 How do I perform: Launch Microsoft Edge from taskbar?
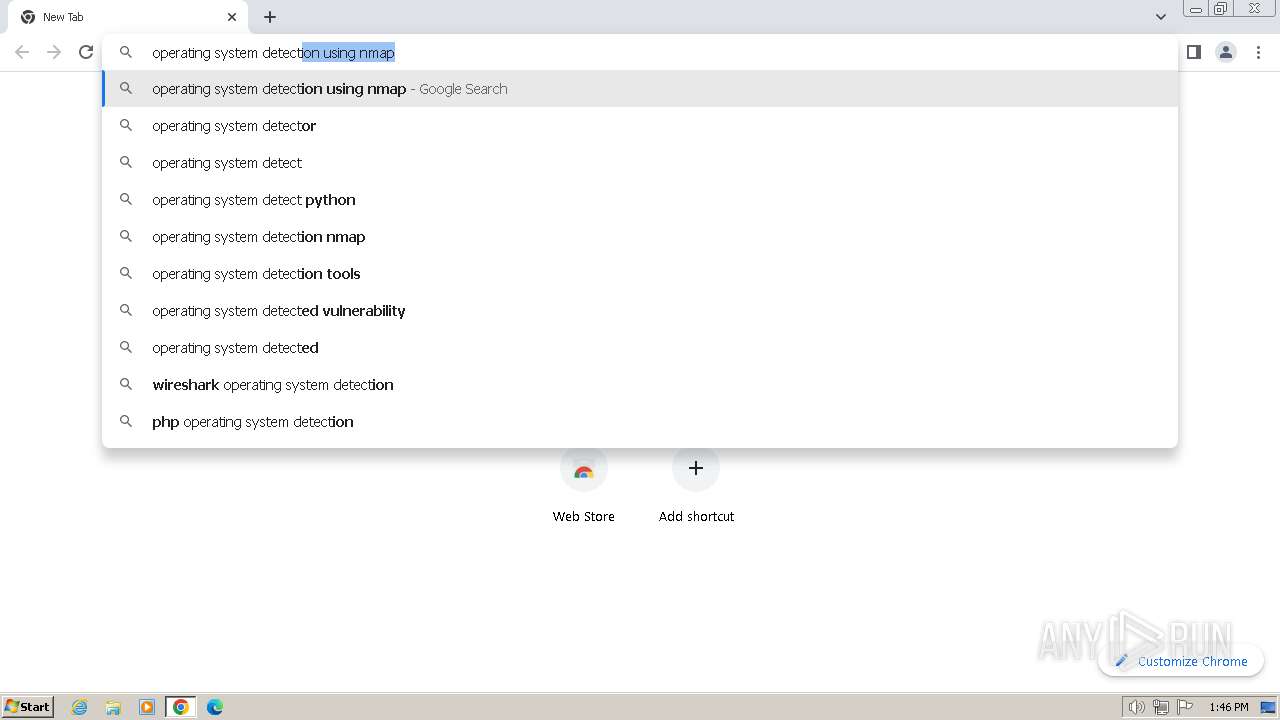tap(215, 707)
